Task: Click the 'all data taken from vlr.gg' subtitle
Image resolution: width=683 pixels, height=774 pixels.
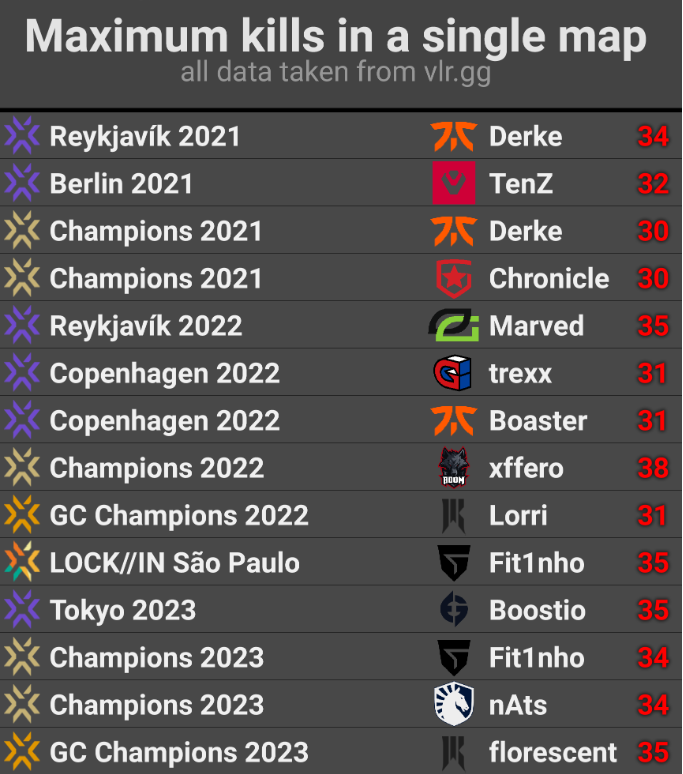Action: pos(336,72)
